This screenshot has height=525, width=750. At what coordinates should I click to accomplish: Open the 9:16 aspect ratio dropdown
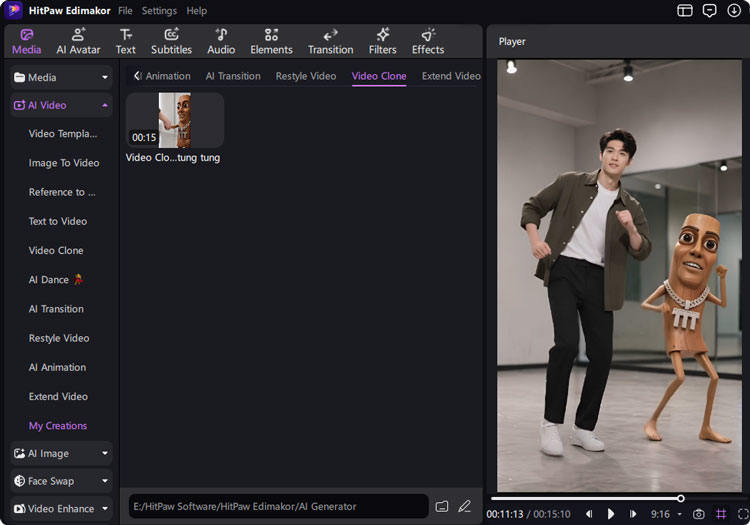click(x=666, y=514)
